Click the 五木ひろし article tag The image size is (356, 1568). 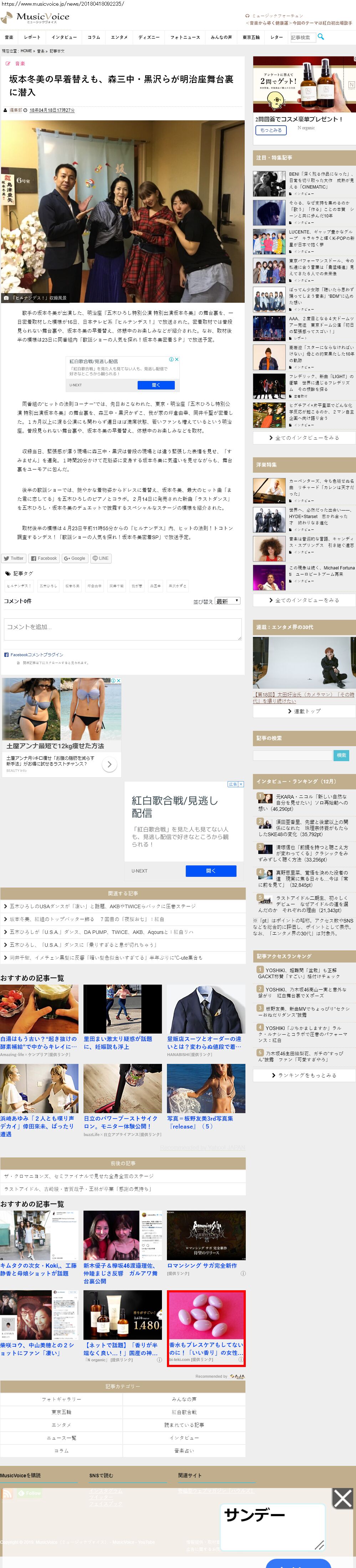[48, 586]
